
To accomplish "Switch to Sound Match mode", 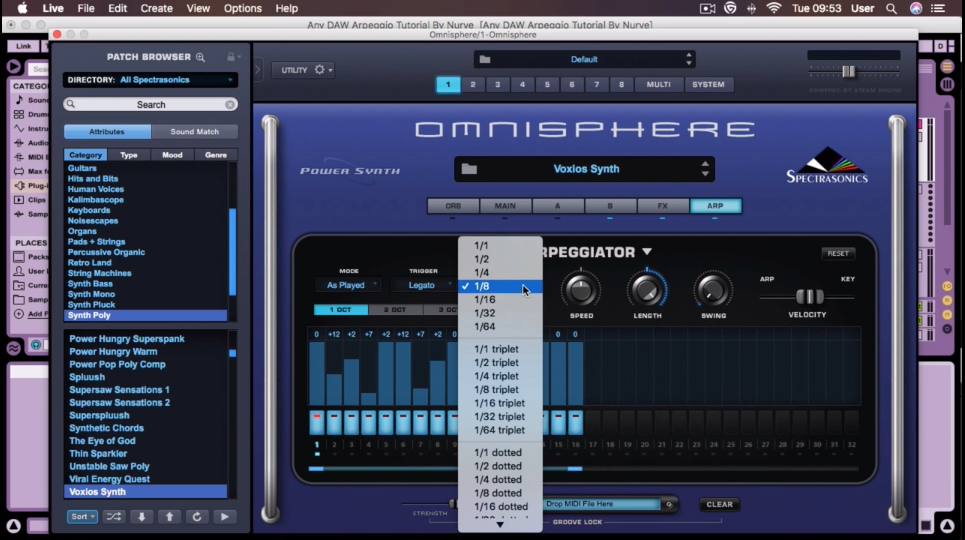I will (194, 132).
